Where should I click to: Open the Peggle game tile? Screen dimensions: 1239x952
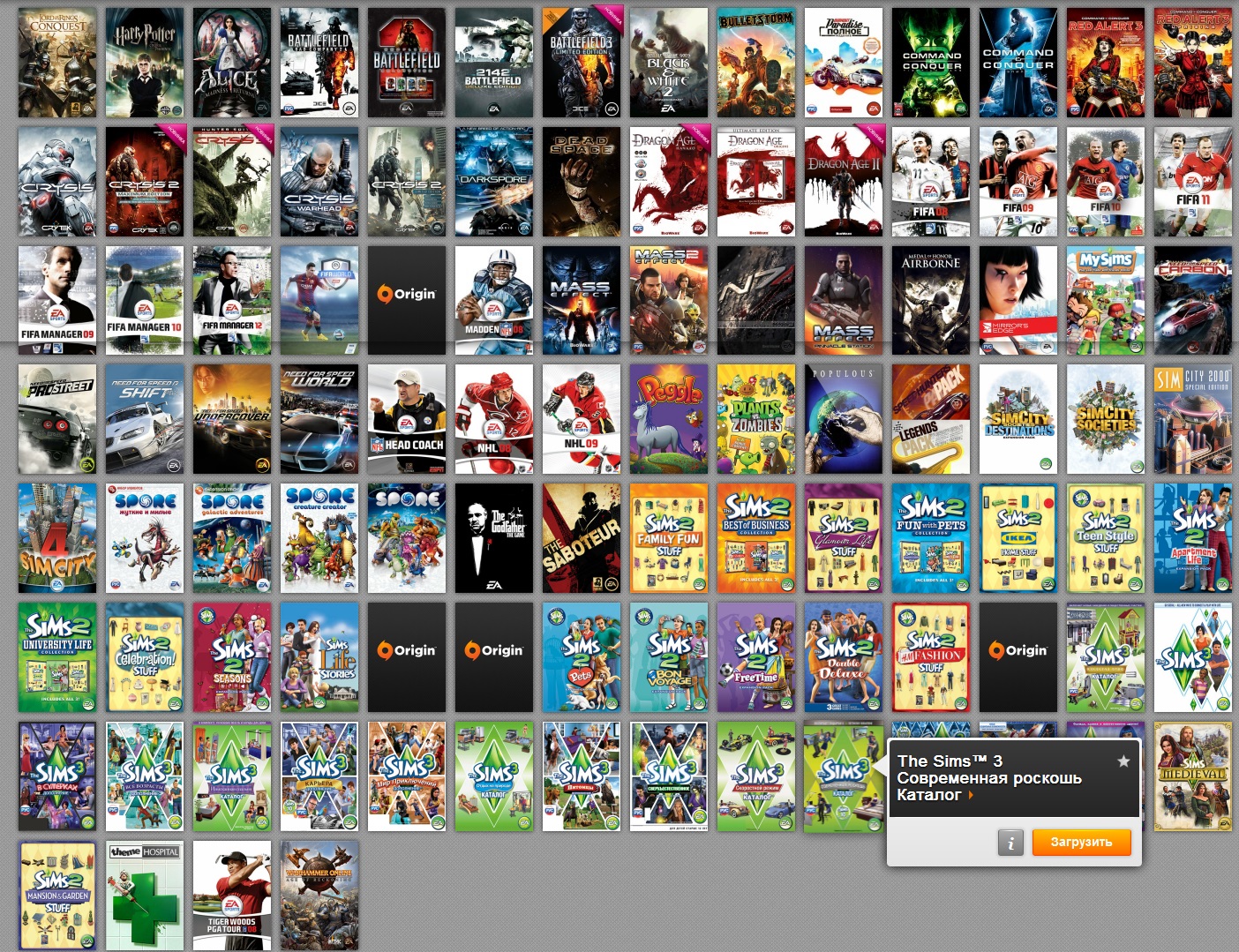[x=669, y=419]
